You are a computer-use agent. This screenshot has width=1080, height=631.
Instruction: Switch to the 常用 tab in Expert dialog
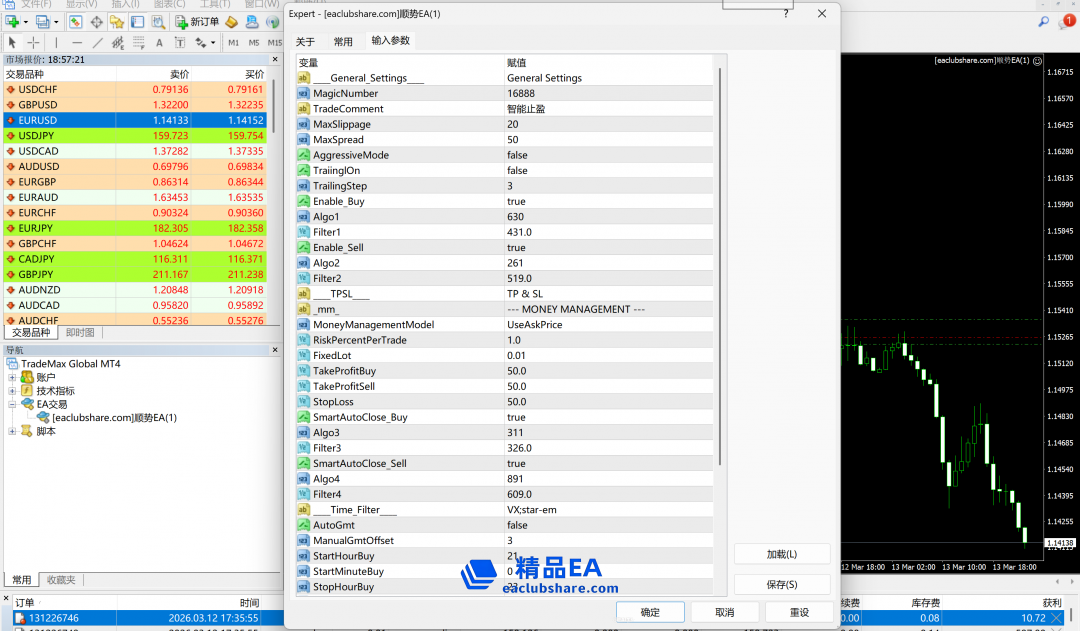point(343,42)
